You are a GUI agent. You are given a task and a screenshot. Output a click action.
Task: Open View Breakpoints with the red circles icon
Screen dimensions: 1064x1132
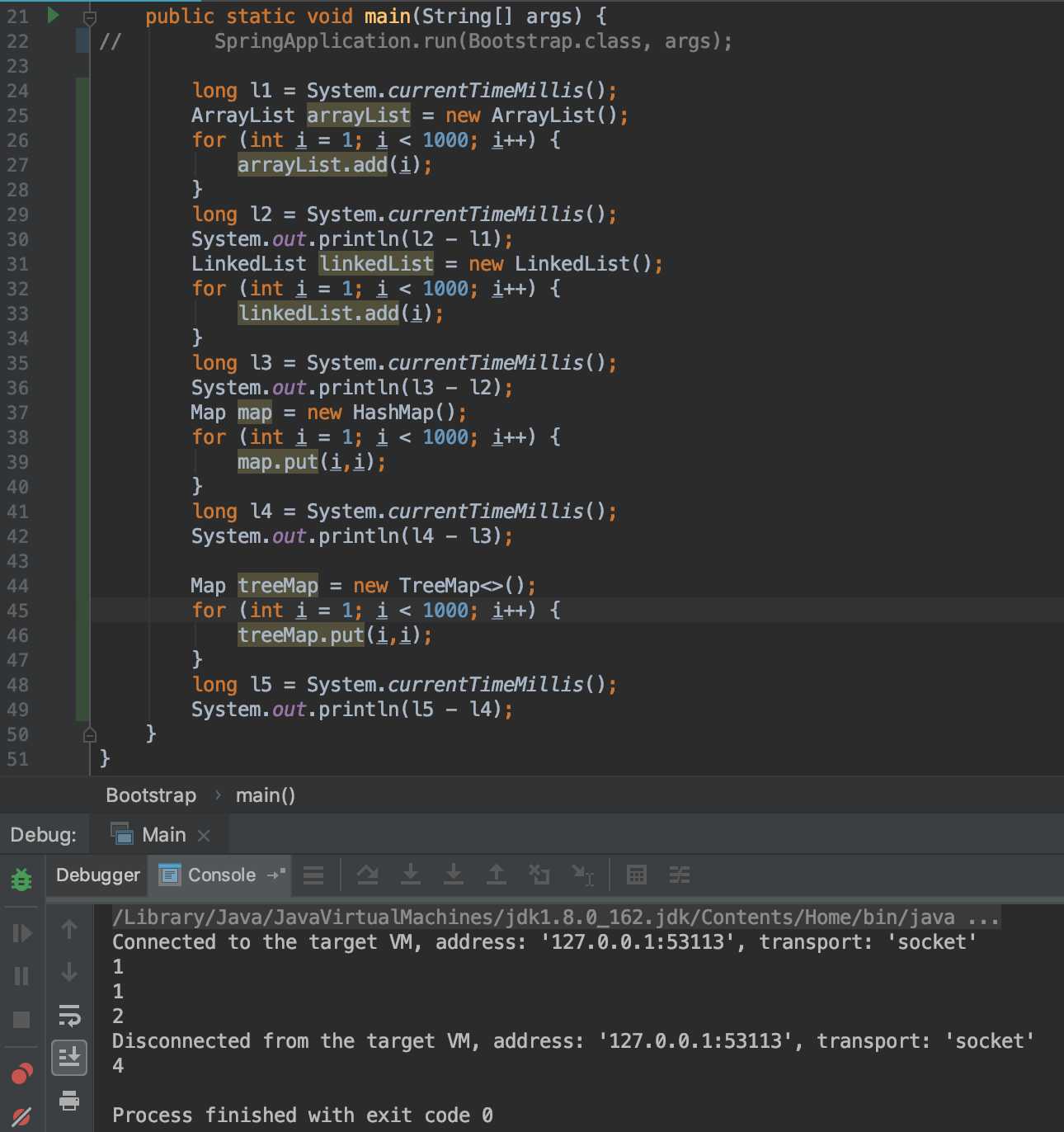(21, 1073)
